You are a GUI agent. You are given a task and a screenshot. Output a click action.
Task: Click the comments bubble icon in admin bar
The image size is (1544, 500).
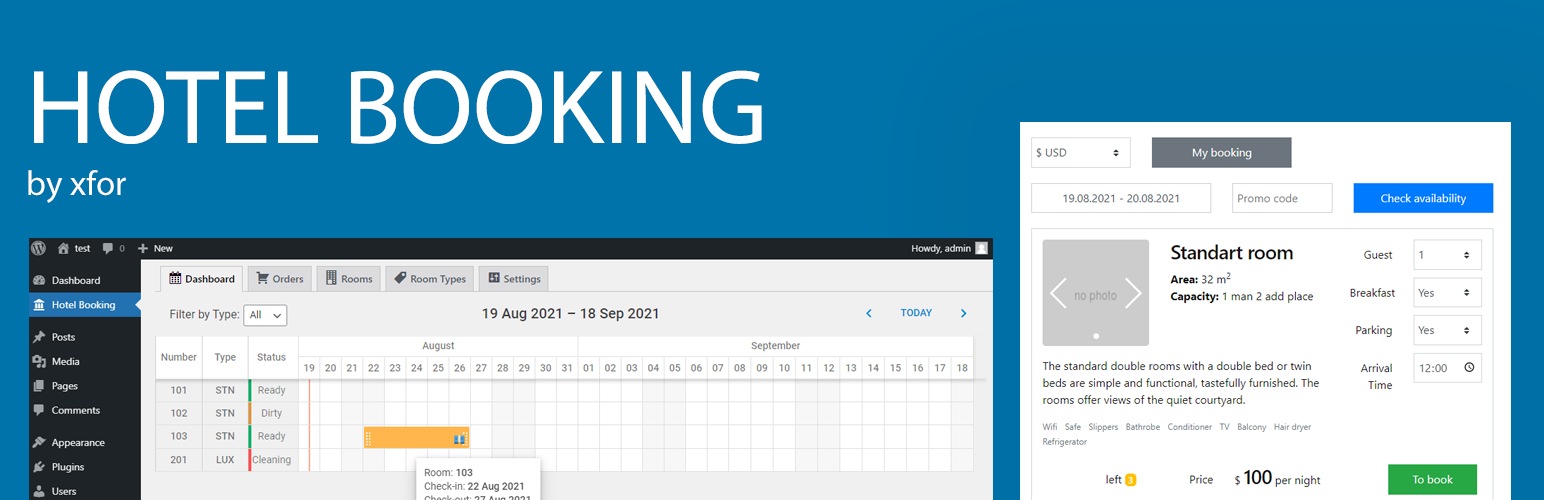pos(108,248)
